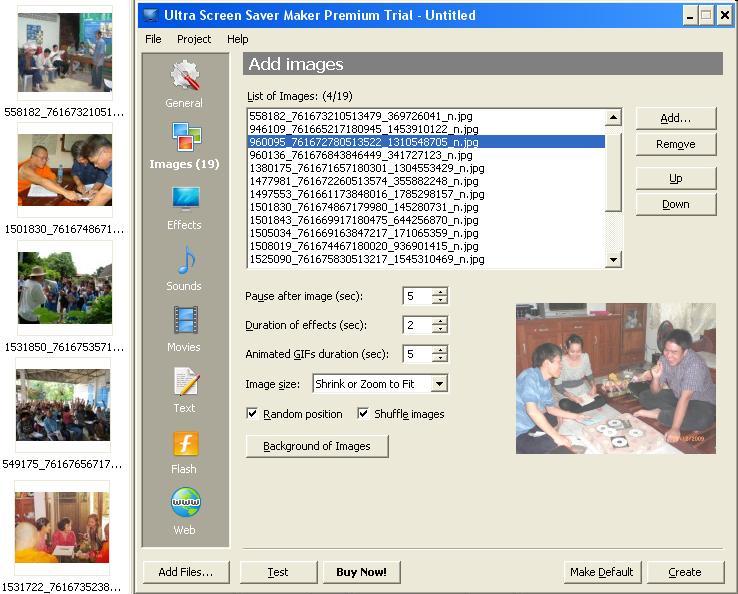Click the image list scroll down arrow
The image size is (738, 594).
[613, 259]
